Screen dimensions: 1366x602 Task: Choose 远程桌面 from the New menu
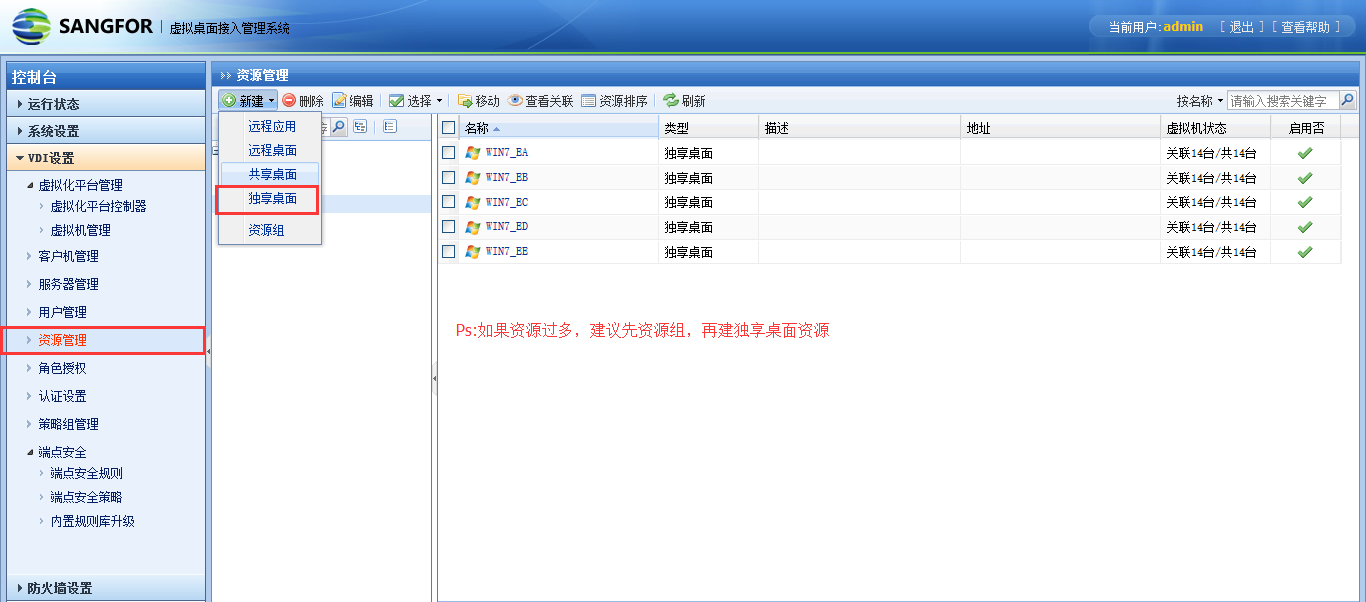tap(272, 151)
